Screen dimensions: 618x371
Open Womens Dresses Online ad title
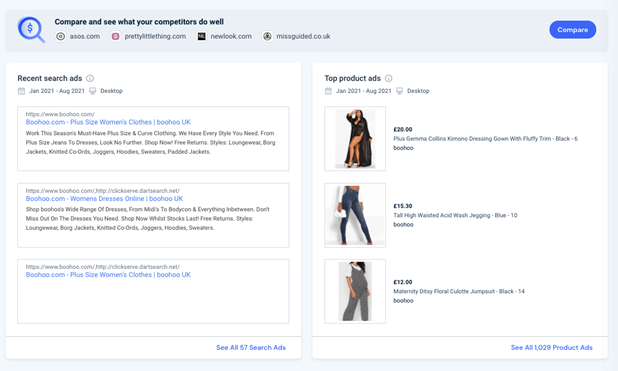coord(104,199)
